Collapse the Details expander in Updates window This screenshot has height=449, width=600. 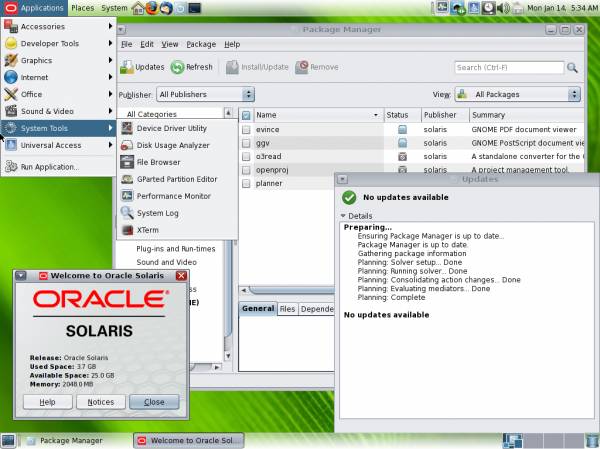[343, 216]
